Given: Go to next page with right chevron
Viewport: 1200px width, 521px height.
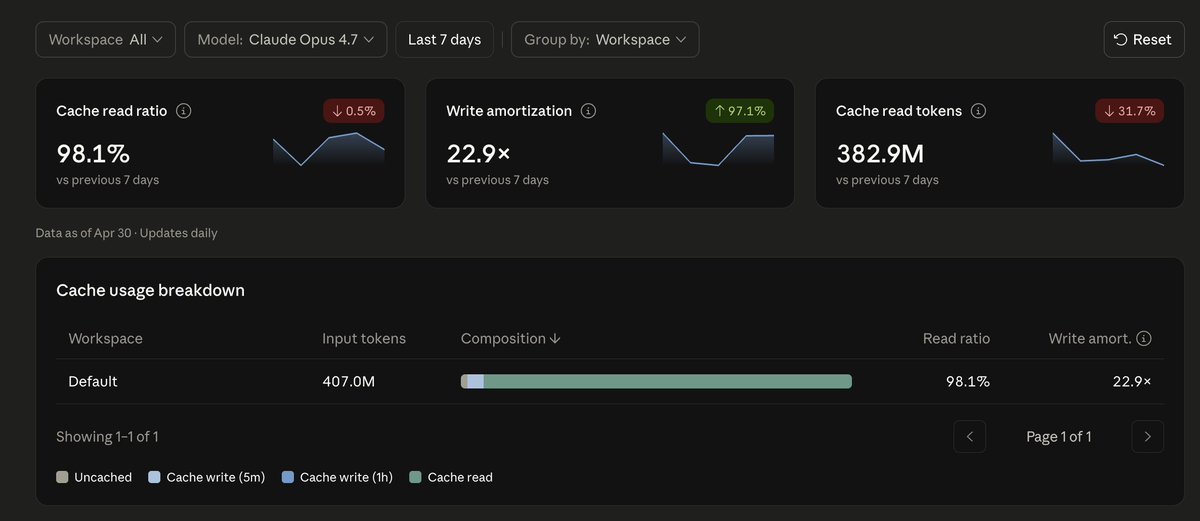Looking at the screenshot, I should coord(1148,436).
